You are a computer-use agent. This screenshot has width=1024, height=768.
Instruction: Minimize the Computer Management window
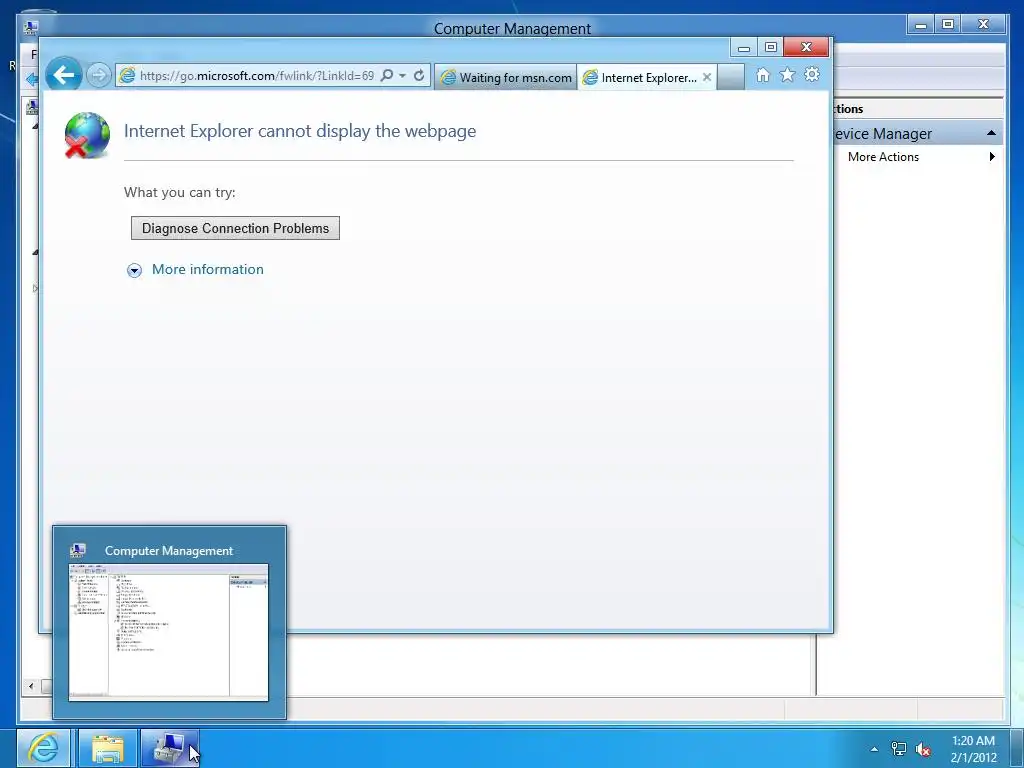pyautogui.click(x=921, y=25)
